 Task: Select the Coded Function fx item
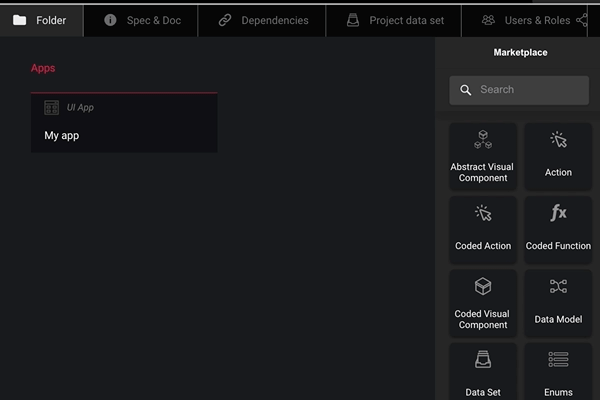point(558,229)
